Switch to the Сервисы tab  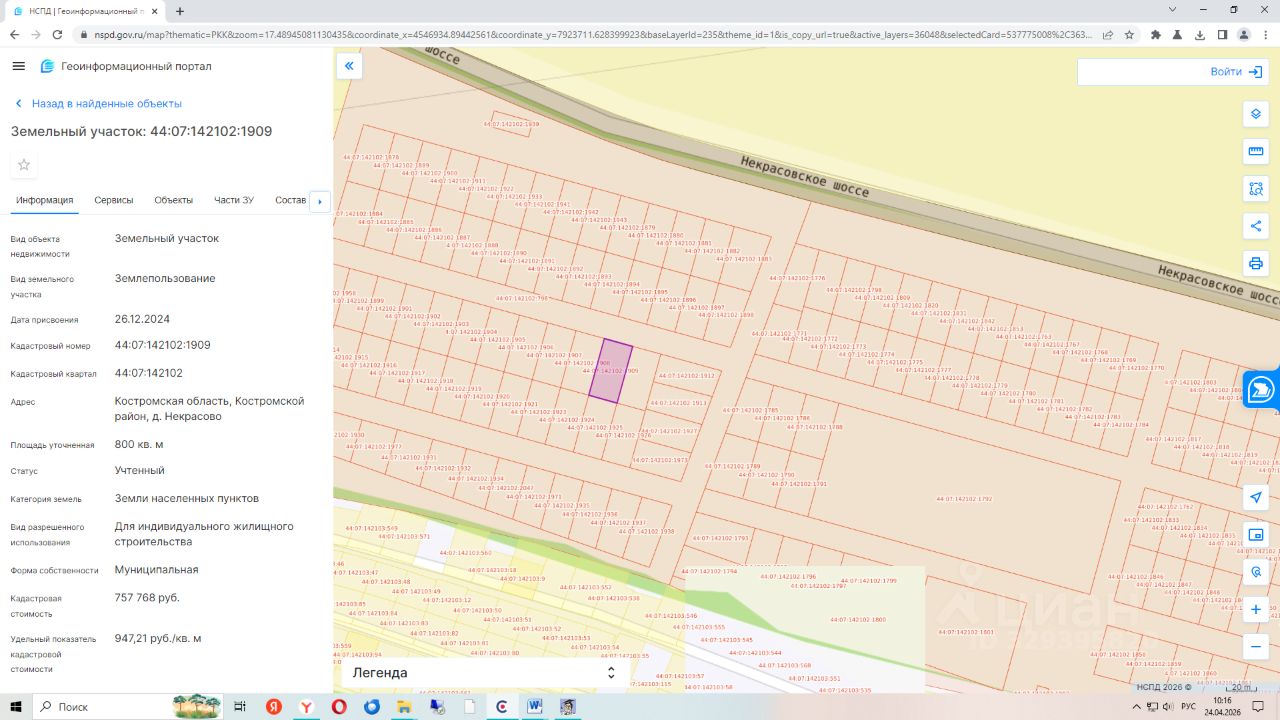pyautogui.click(x=114, y=200)
